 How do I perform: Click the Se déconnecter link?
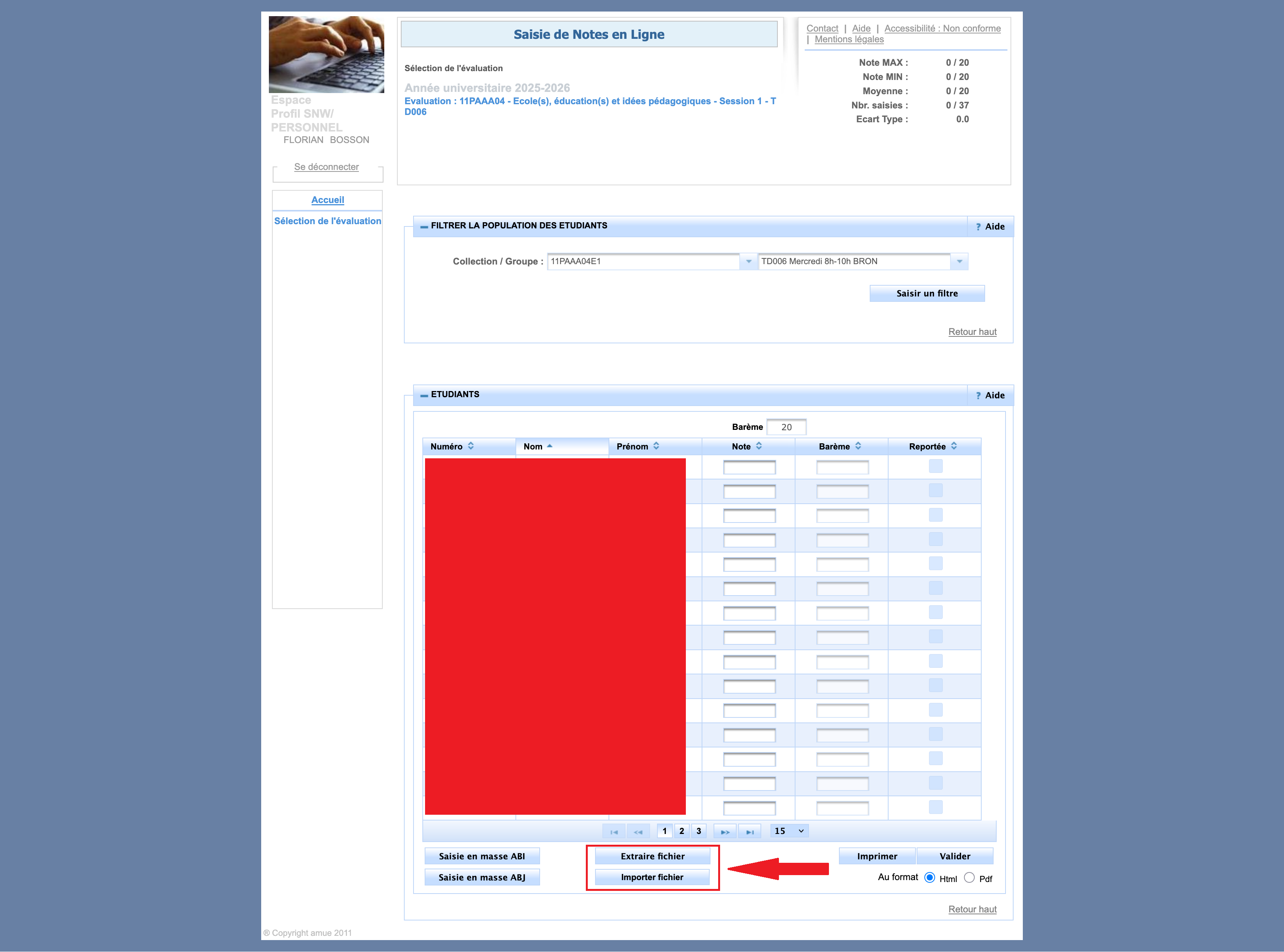tap(326, 166)
